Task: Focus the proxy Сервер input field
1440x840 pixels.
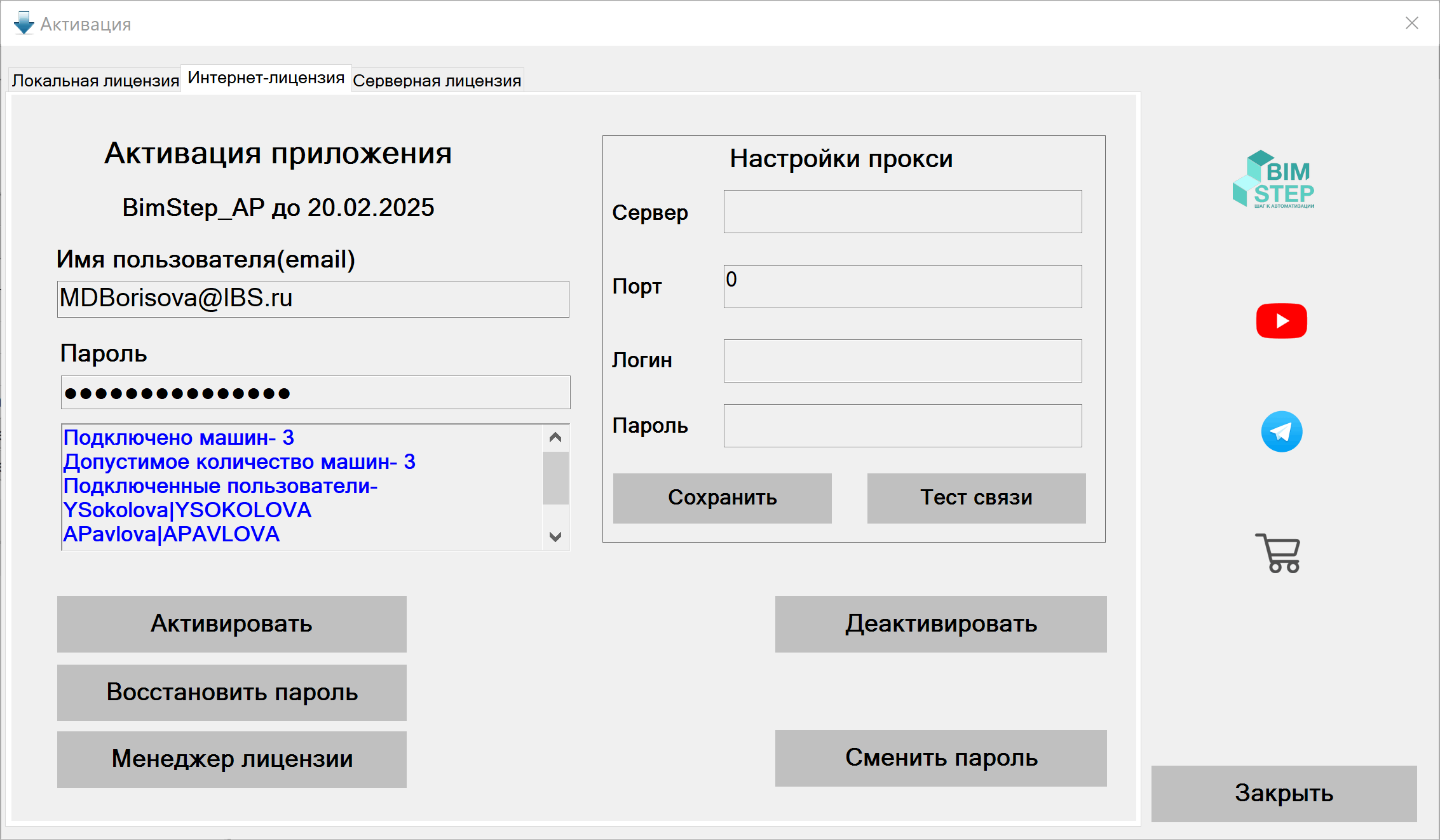Action: 903,212
